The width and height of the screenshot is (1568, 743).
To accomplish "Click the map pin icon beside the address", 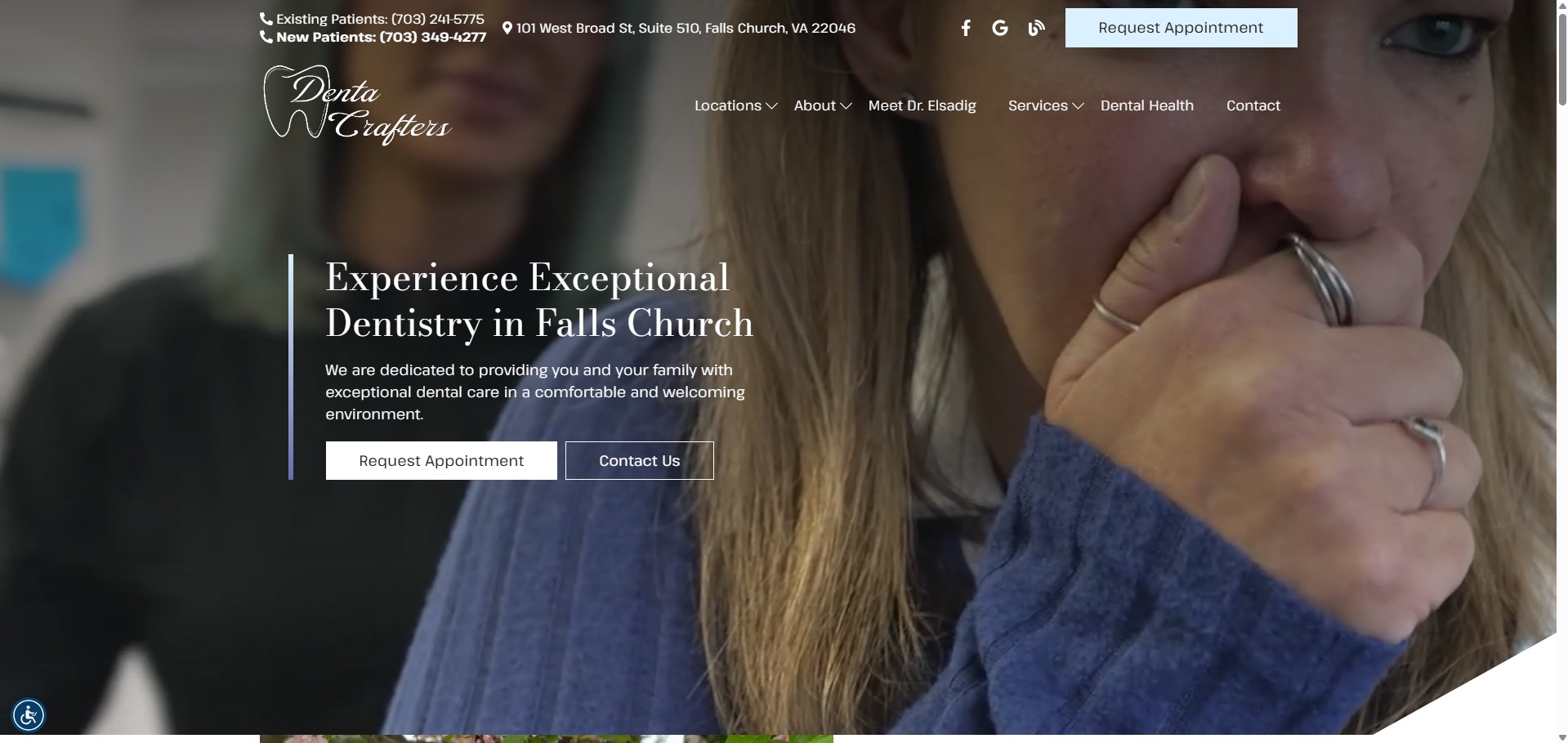I will (507, 29).
